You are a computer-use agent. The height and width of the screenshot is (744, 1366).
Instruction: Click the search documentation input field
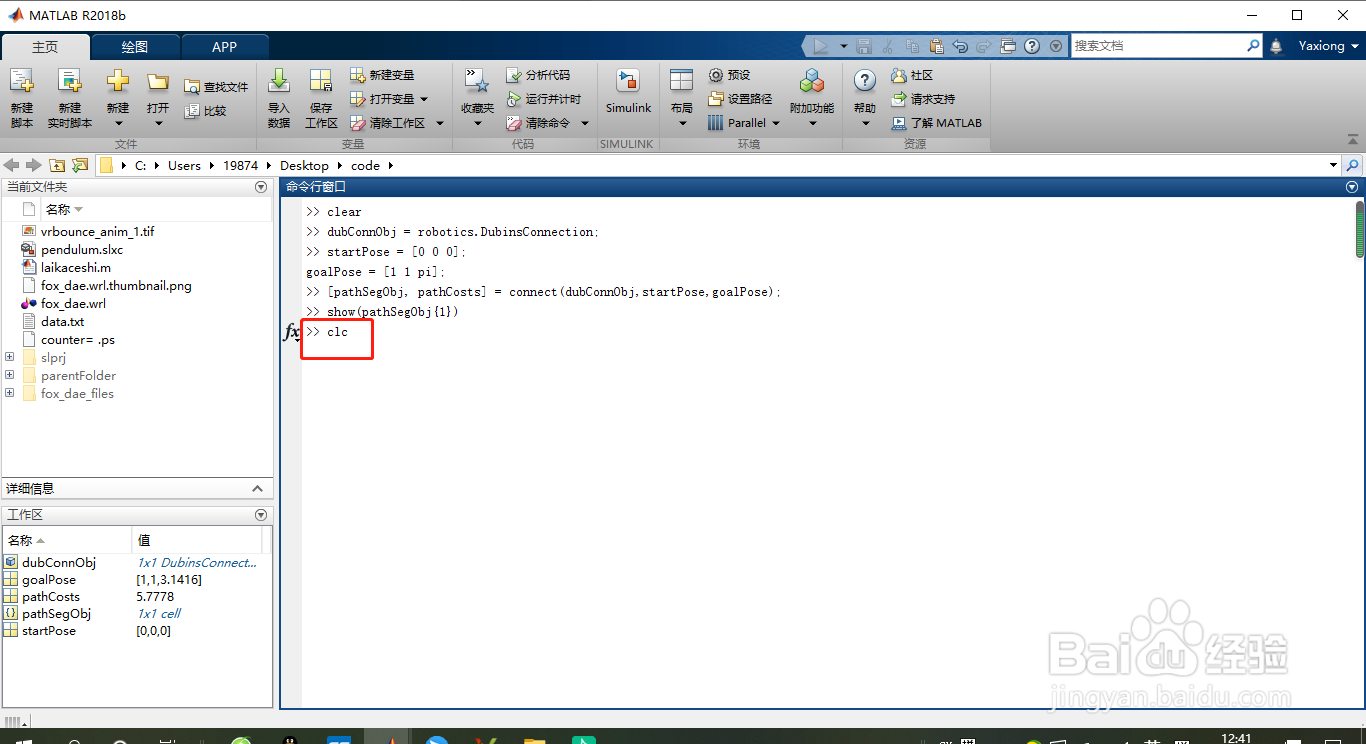pos(1158,46)
